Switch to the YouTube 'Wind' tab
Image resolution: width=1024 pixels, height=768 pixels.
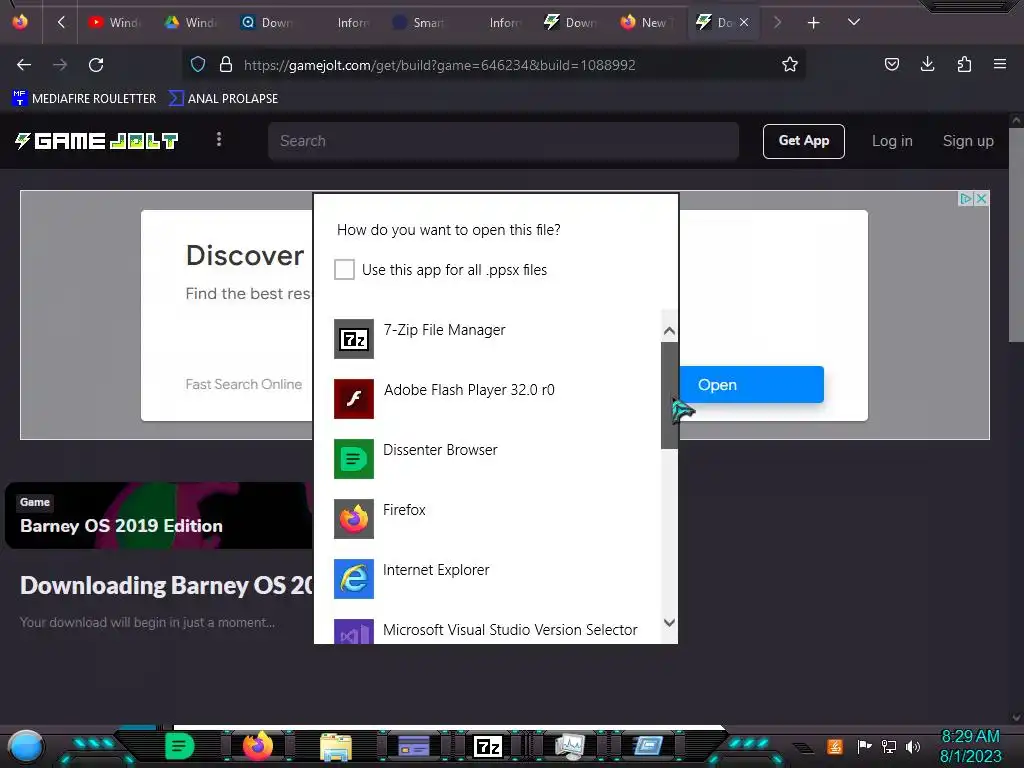tap(116, 23)
